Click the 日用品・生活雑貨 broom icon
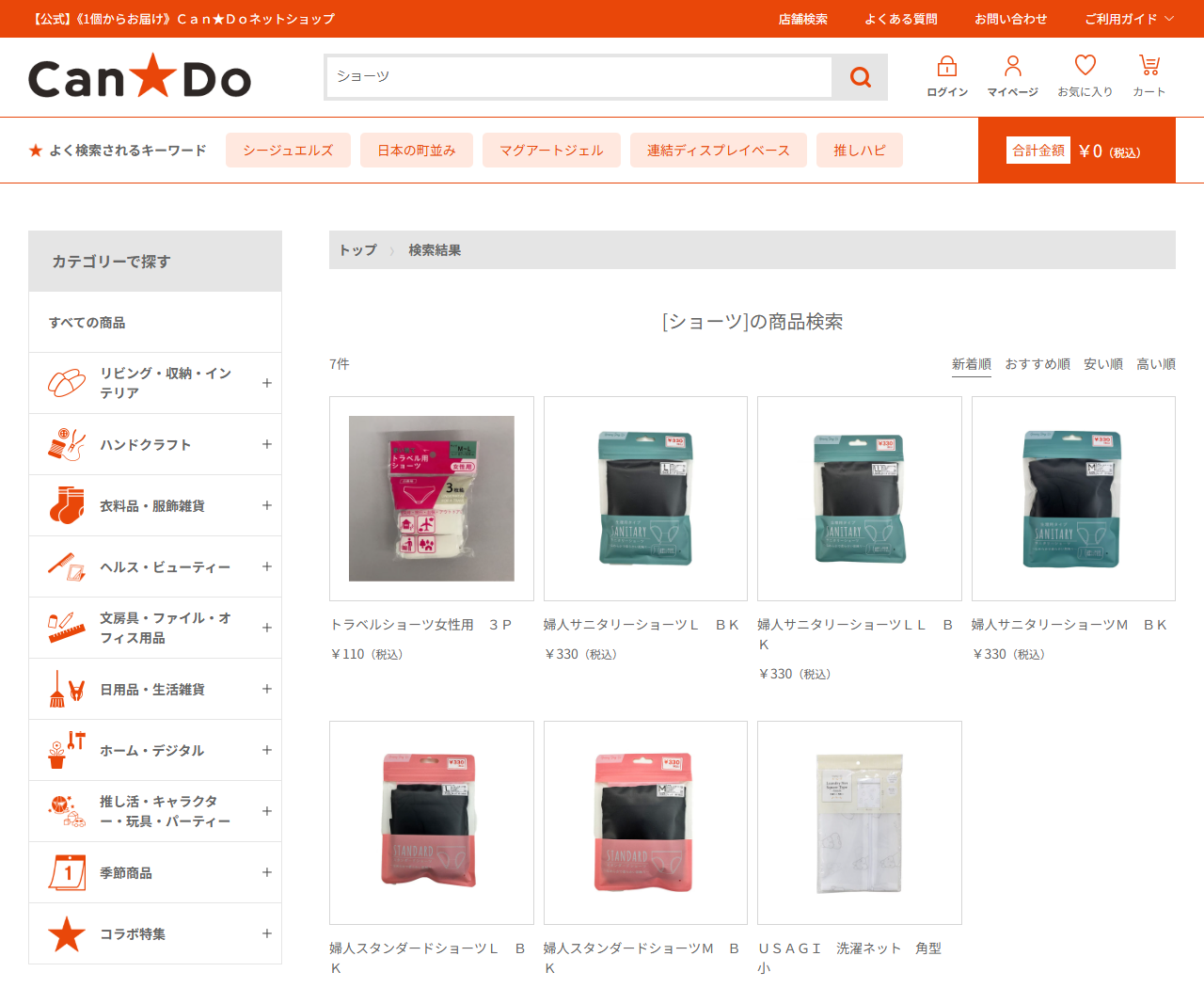 (x=67, y=689)
